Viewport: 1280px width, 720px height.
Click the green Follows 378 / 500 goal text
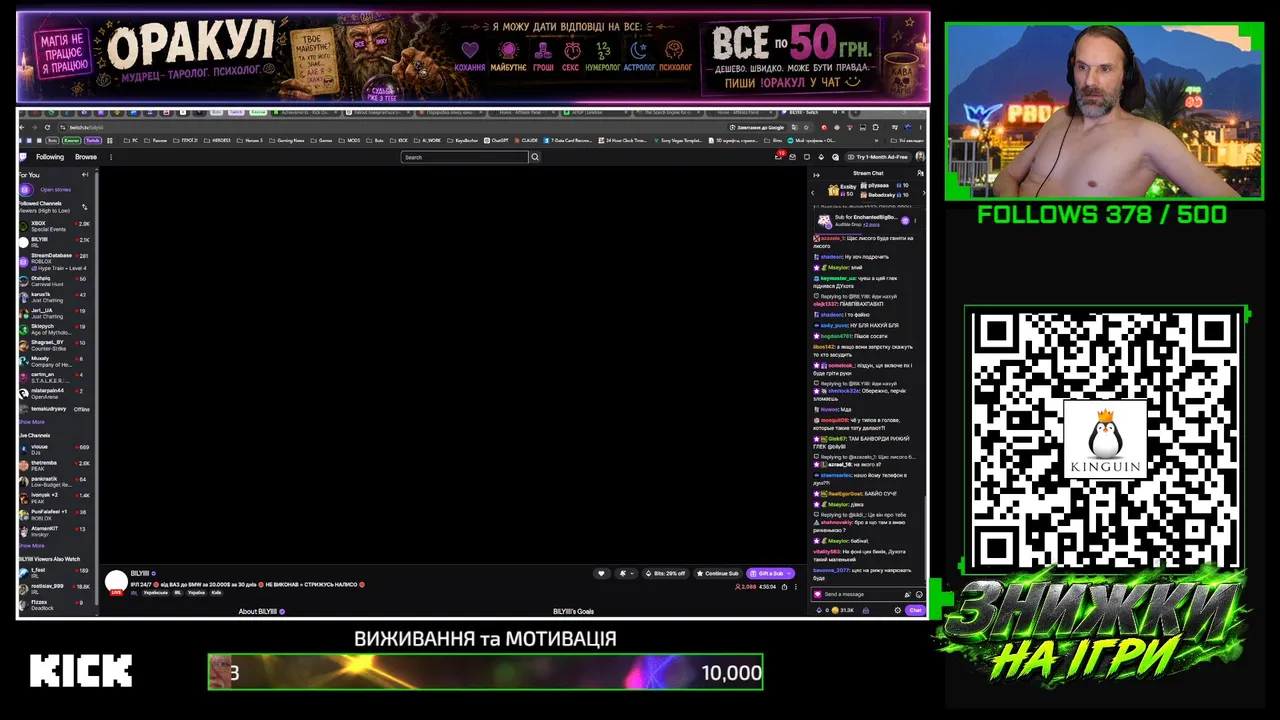(x=1102, y=214)
